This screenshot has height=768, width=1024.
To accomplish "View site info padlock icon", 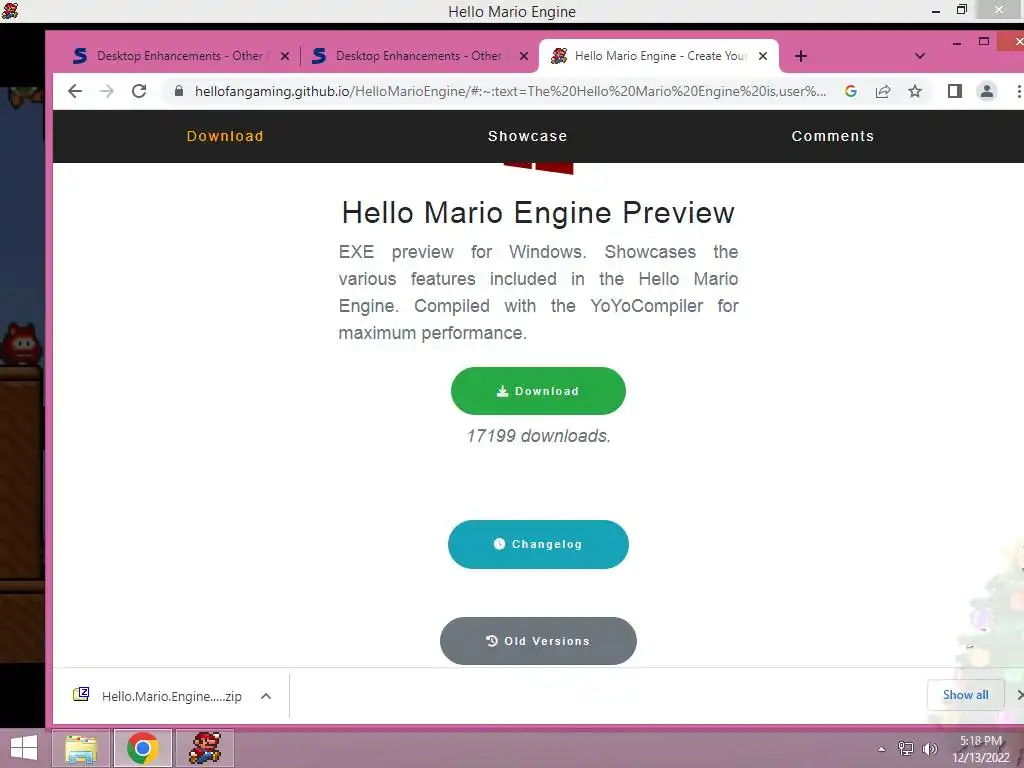I will coord(178,91).
